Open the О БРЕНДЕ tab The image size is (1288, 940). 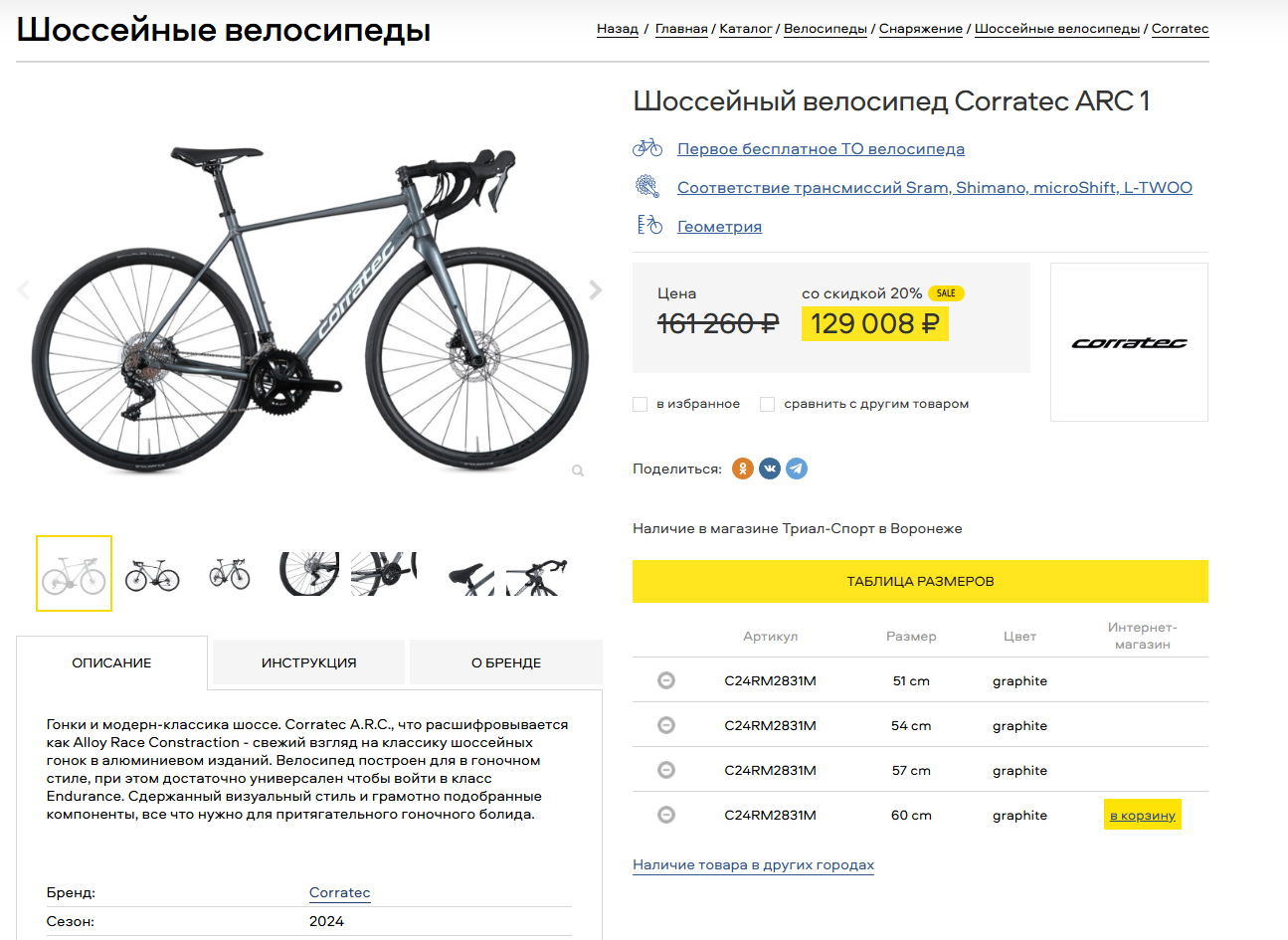tap(506, 662)
